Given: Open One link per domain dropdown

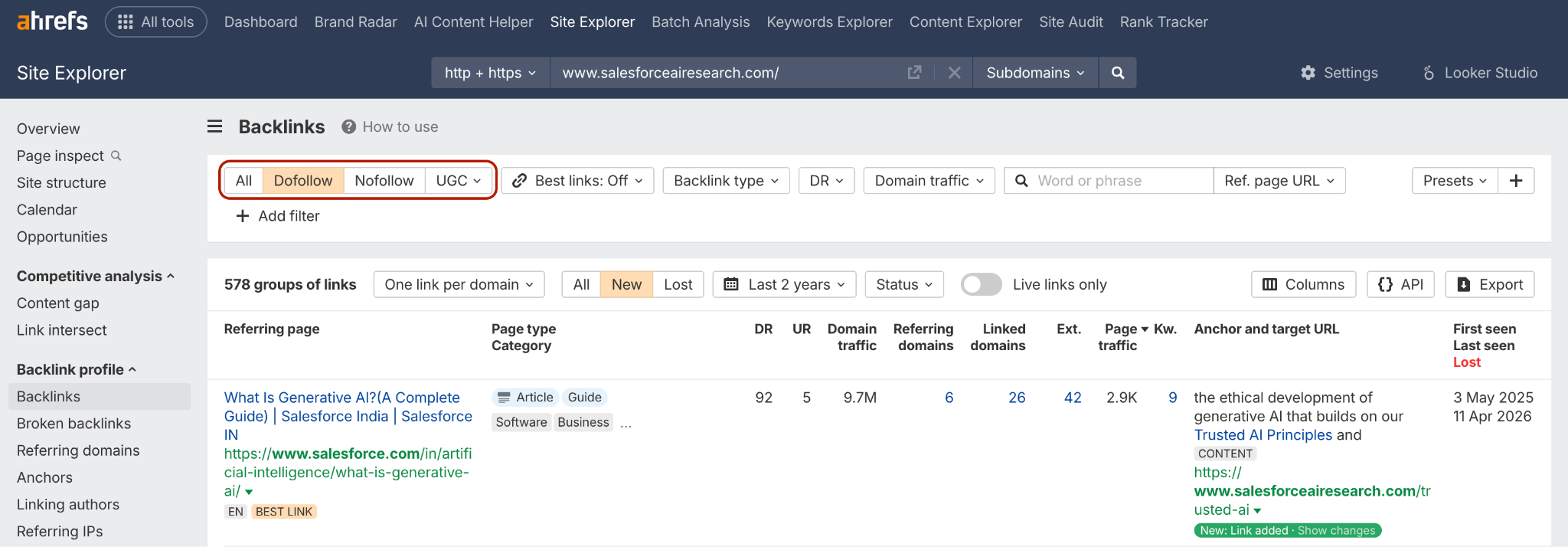Looking at the screenshot, I should coord(459,284).
